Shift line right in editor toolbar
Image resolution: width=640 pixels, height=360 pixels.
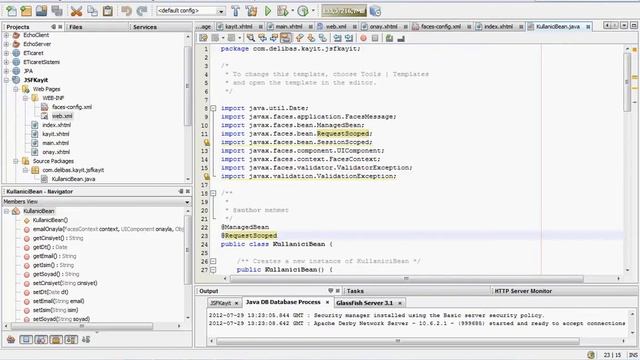[349, 38]
